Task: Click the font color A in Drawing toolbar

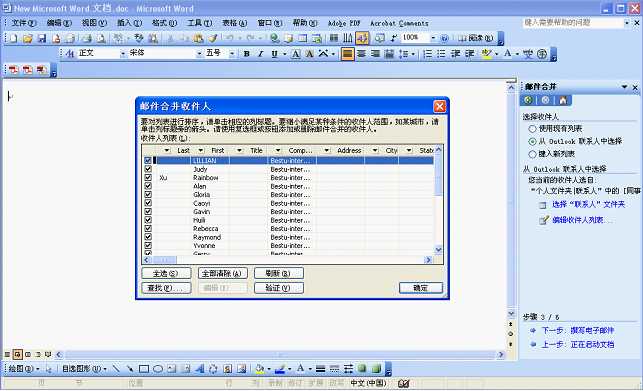Action: (300, 368)
